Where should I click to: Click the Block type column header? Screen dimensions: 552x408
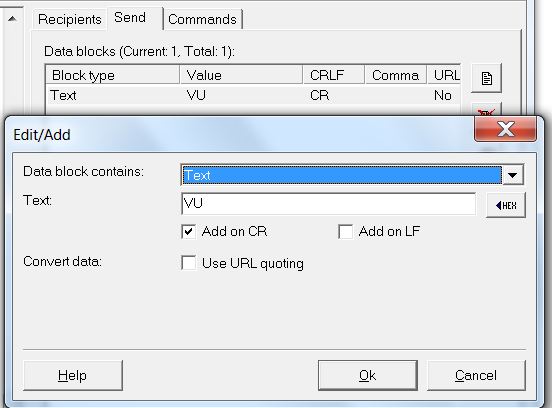click(x=113, y=75)
